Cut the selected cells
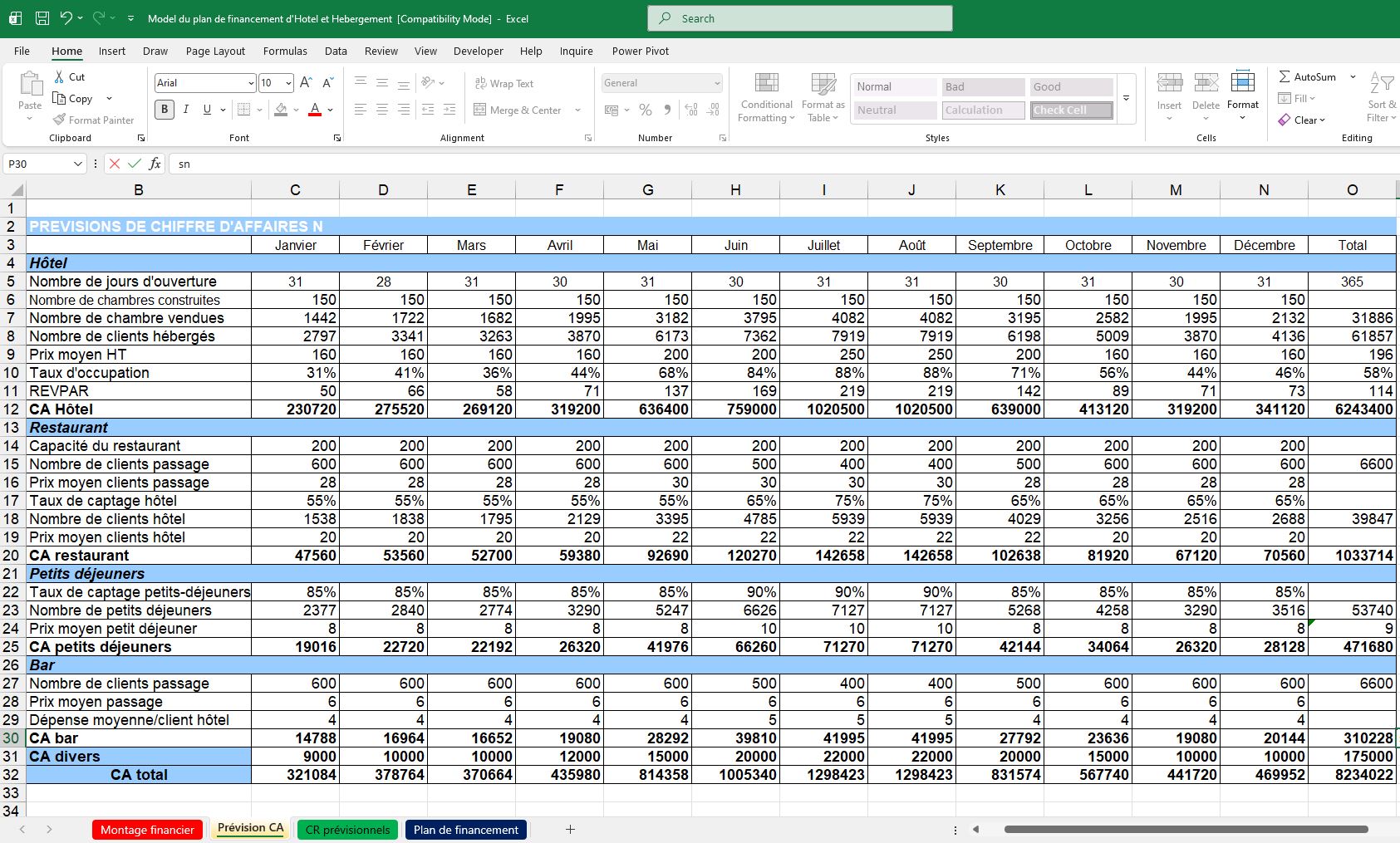The image size is (1400, 843). [69, 76]
